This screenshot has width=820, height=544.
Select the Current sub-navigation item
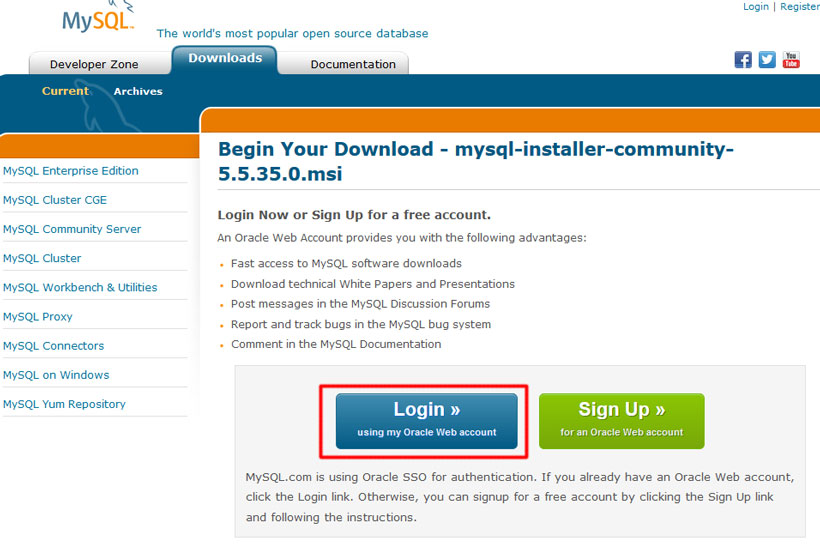(x=65, y=91)
